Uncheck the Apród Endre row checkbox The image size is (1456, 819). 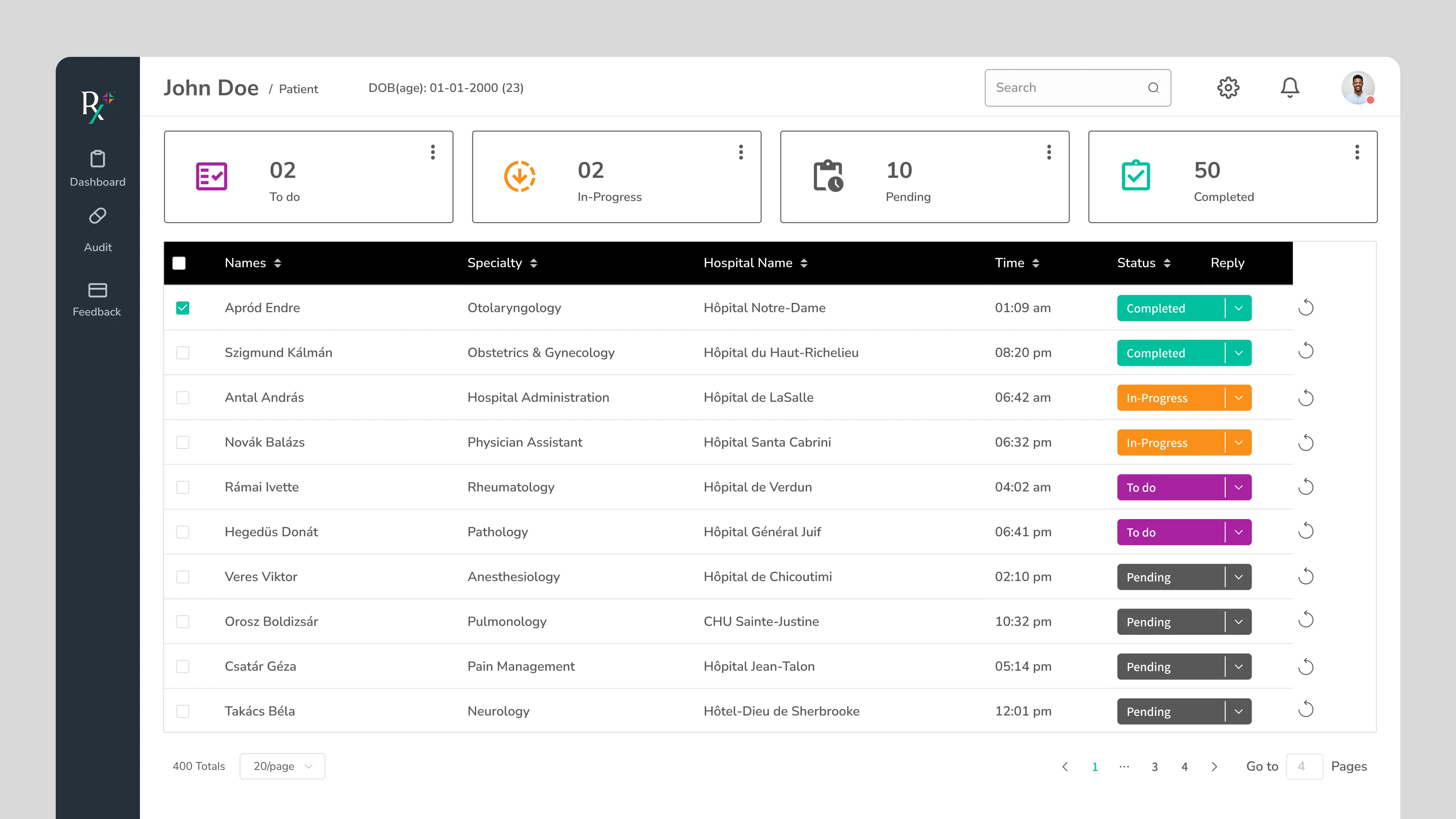click(x=182, y=308)
